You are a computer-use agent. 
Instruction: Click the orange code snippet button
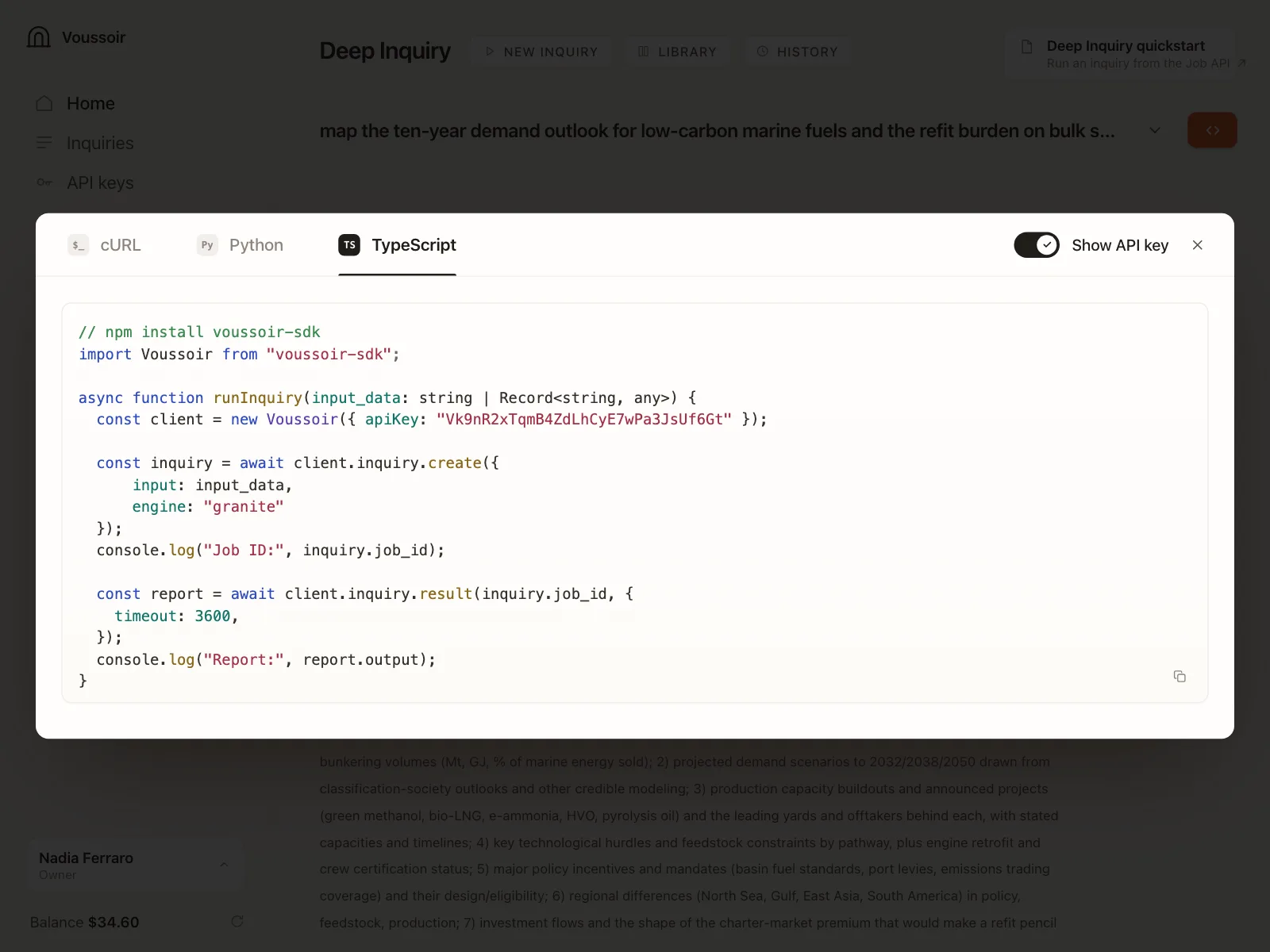coord(1212,130)
